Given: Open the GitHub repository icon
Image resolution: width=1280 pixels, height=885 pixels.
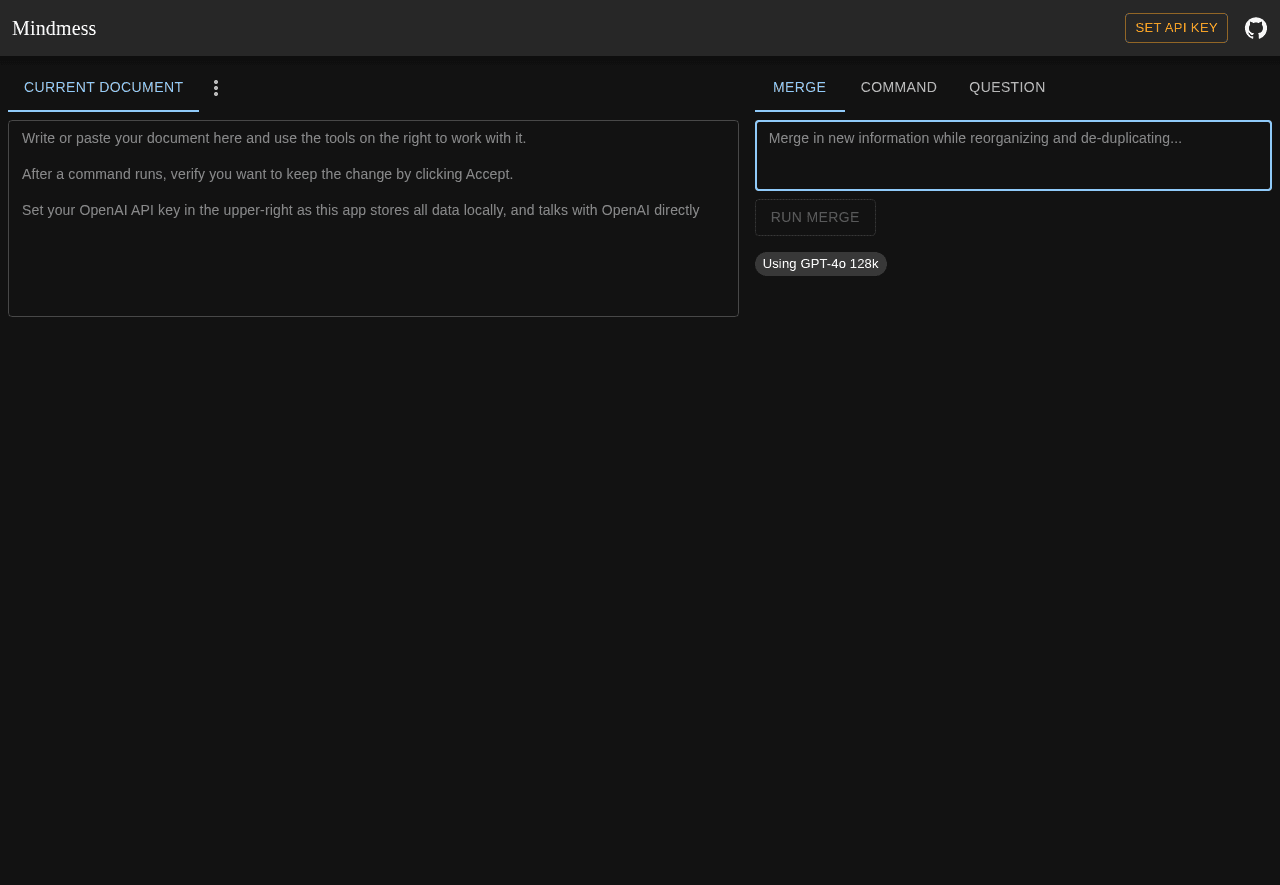Looking at the screenshot, I should [1255, 28].
